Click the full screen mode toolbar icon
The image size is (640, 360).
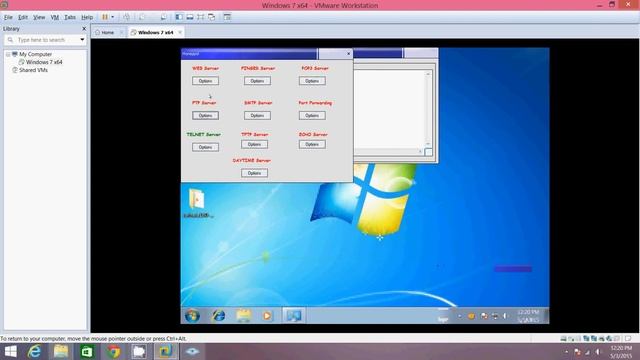[200, 17]
